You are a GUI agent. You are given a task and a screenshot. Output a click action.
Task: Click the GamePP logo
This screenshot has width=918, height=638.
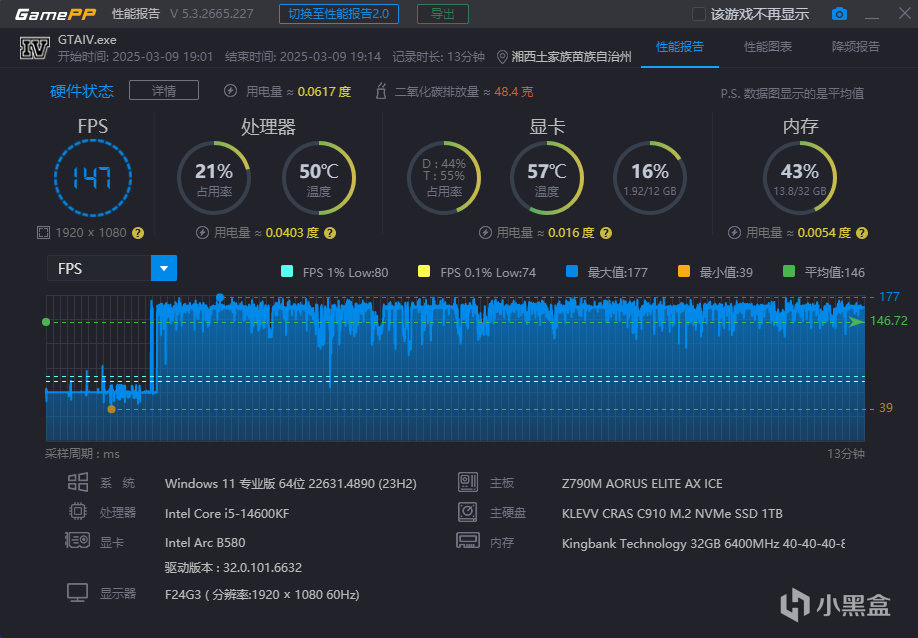pyautogui.click(x=55, y=14)
